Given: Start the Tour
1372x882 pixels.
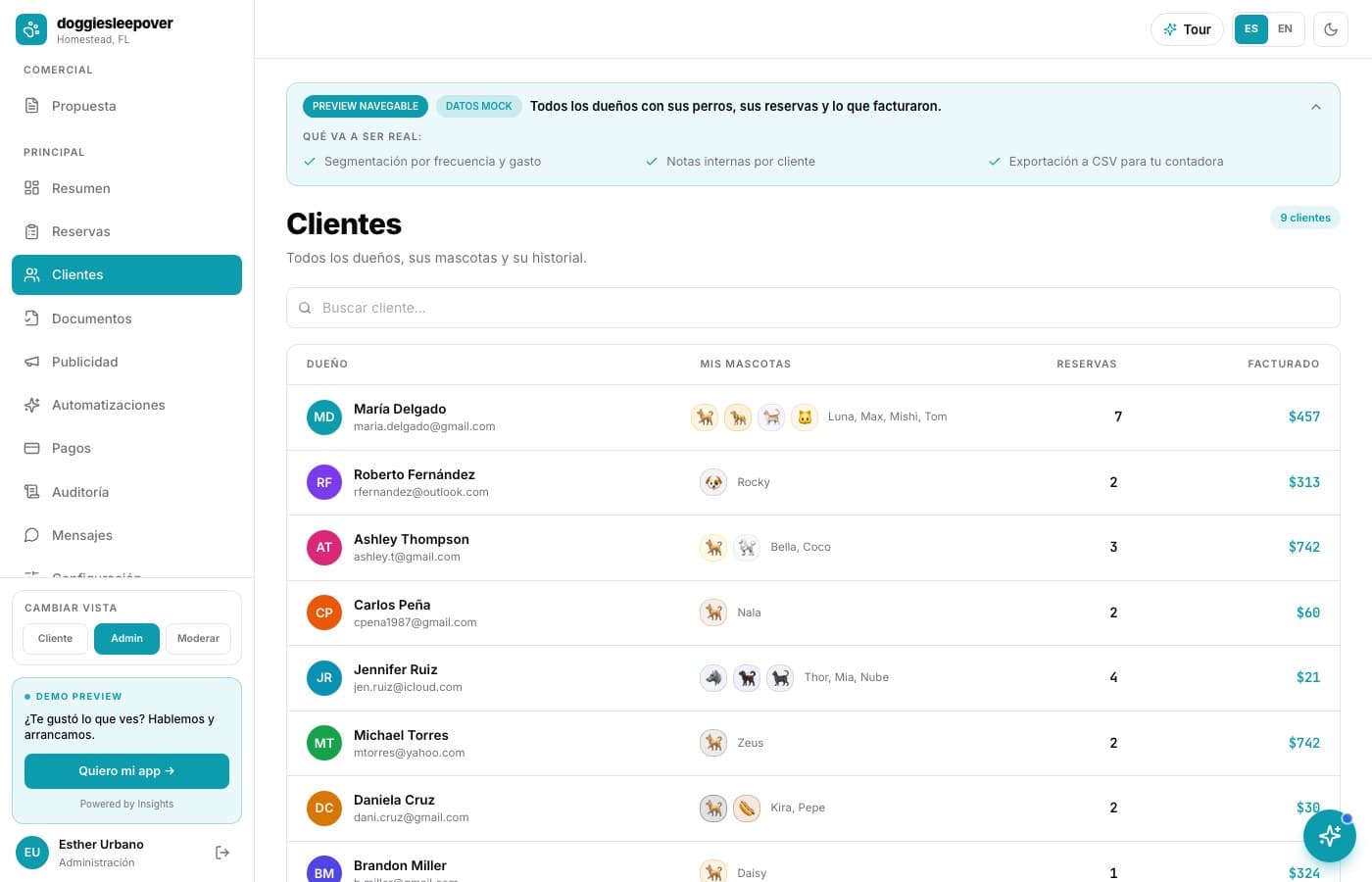Looking at the screenshot, I should pyautogui.click(x=1187, y=29).
